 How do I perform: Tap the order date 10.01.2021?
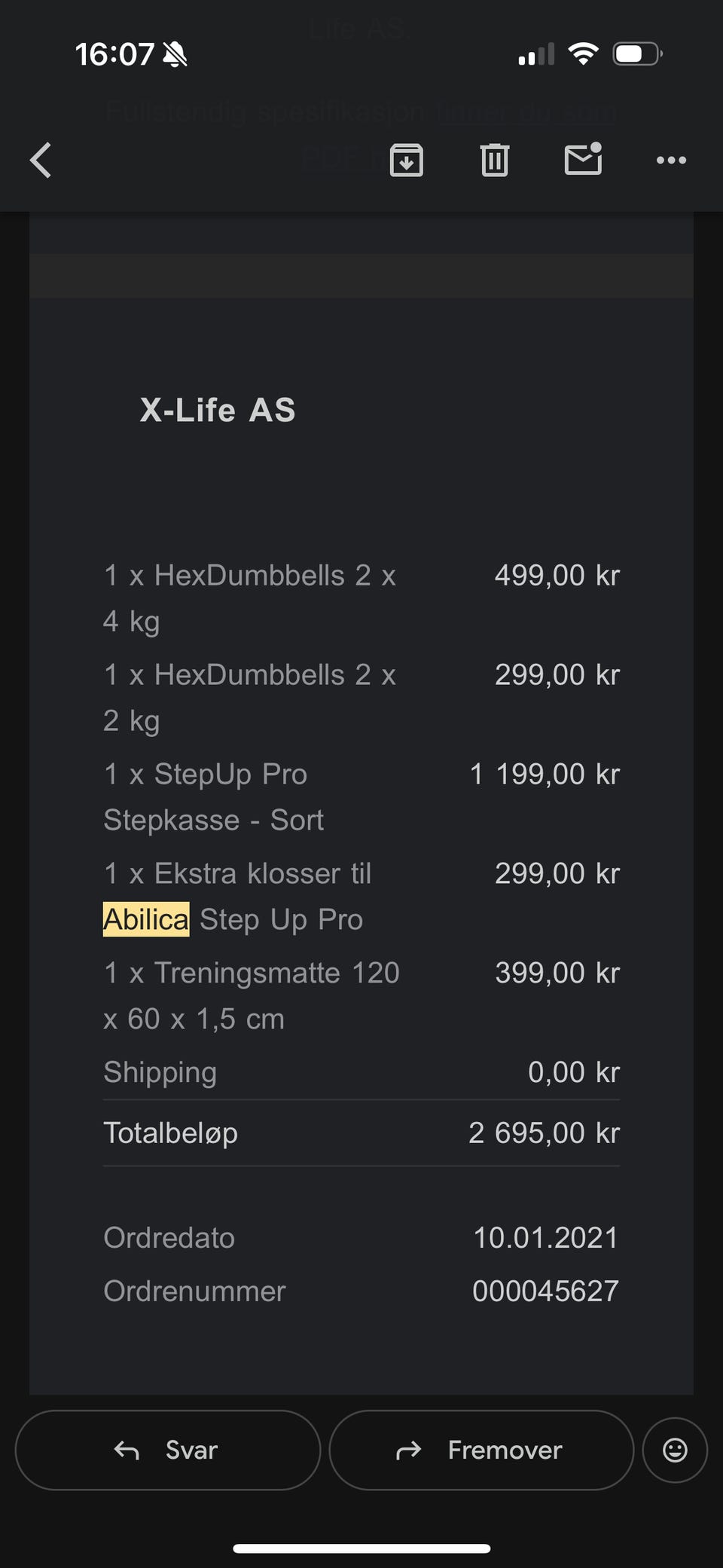coord(545,1237)
